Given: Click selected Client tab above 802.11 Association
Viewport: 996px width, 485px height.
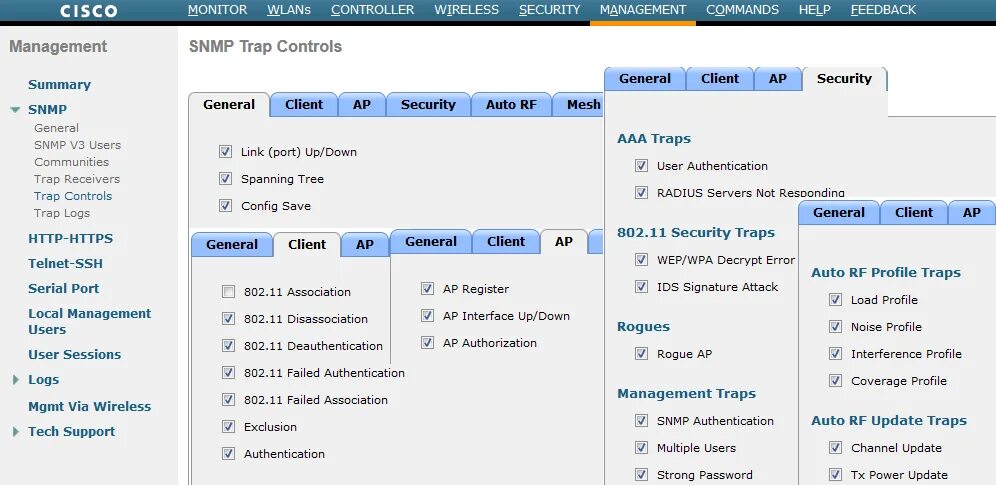Looking at the screenshot, I should tap(307, 244).
